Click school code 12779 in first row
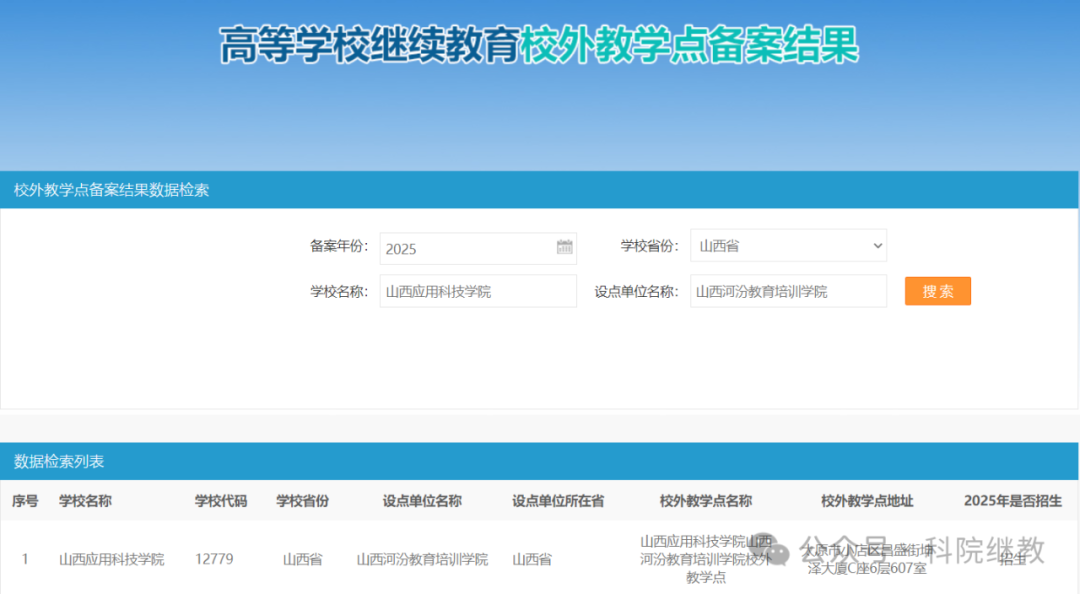 pyautogui.click(x=214, y=559)
